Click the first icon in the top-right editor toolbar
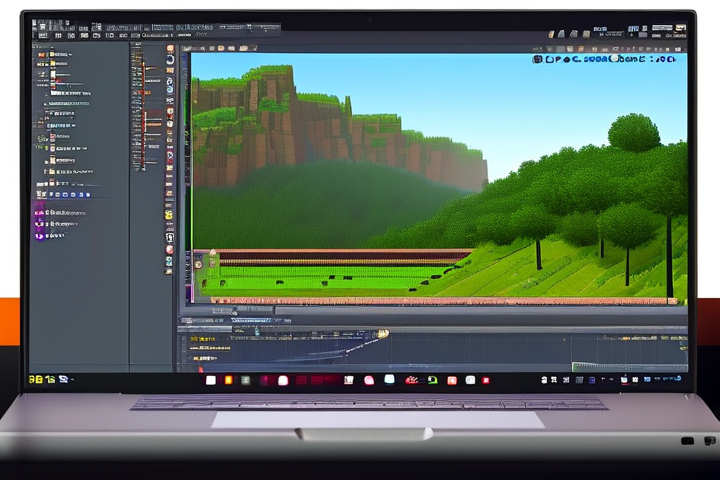The image size is (720, 480). point(551,35)
